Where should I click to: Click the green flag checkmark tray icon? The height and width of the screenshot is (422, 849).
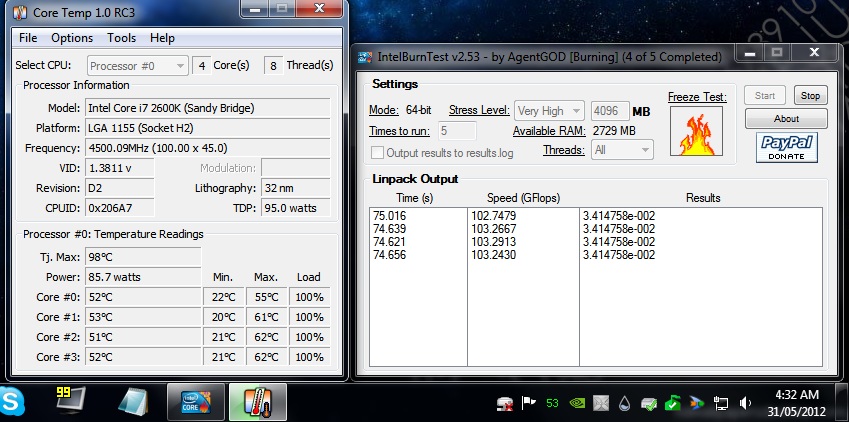(x=672, y=403)
